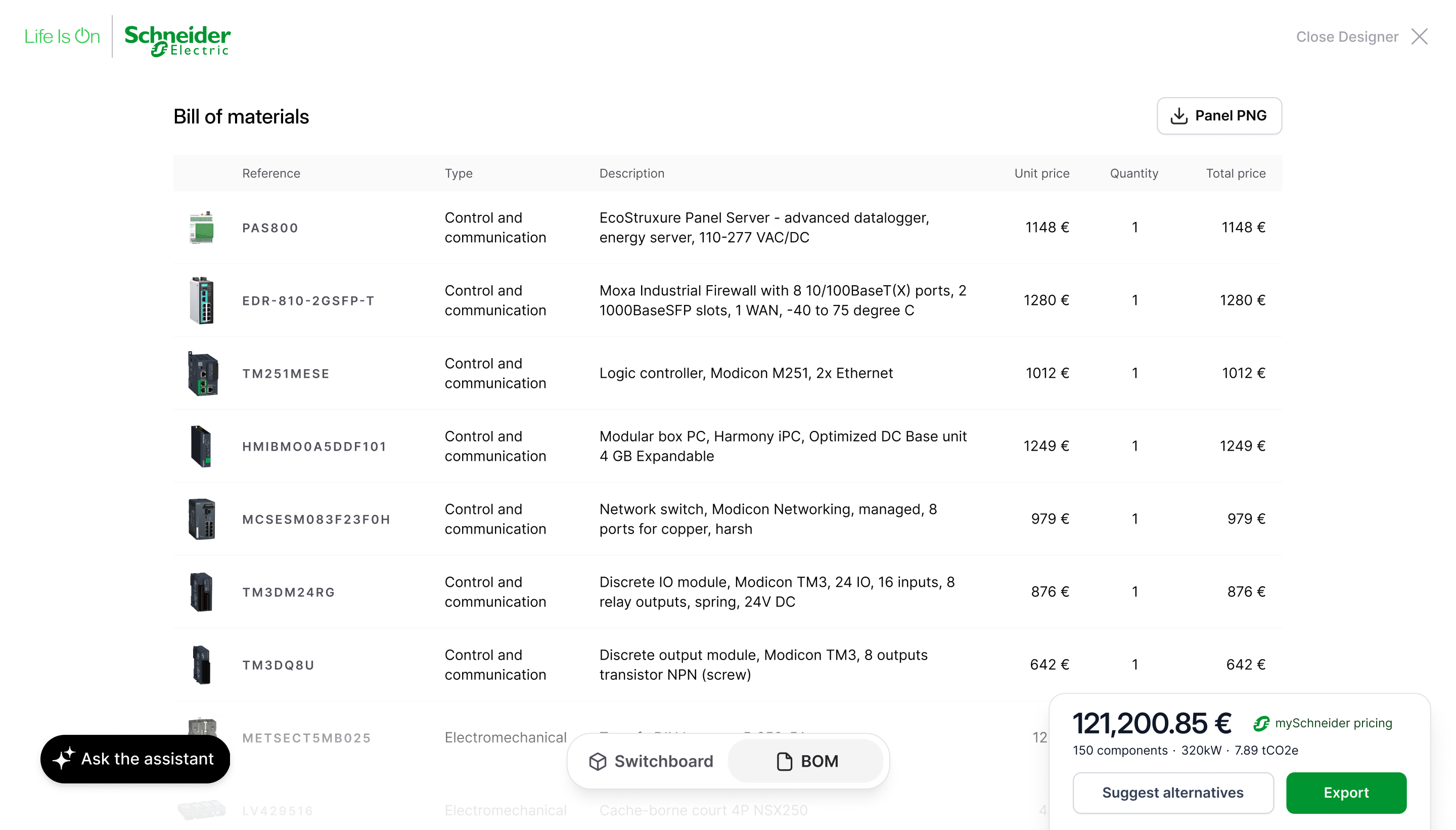Screen dimensions: 1456x830
Task: Open the MCSESM083F23F0H product thumbnail
Action: [202, 519]
